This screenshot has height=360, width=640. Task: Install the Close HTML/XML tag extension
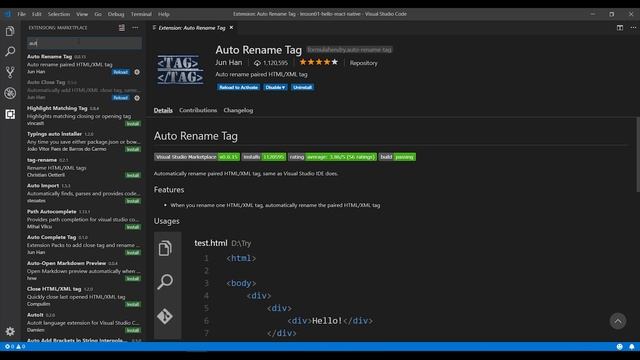point(133,304)
